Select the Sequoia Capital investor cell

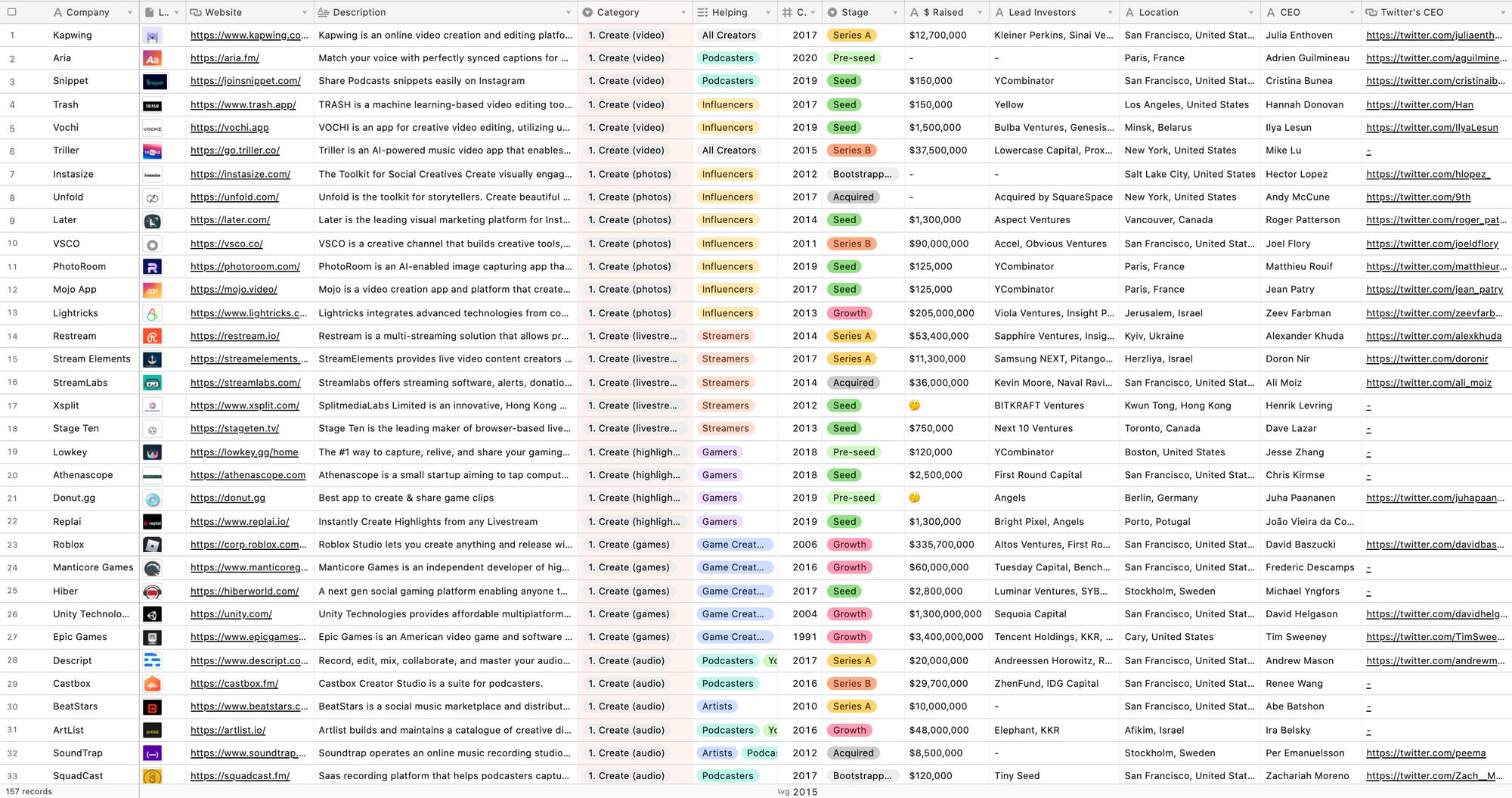click(1054, 614)
